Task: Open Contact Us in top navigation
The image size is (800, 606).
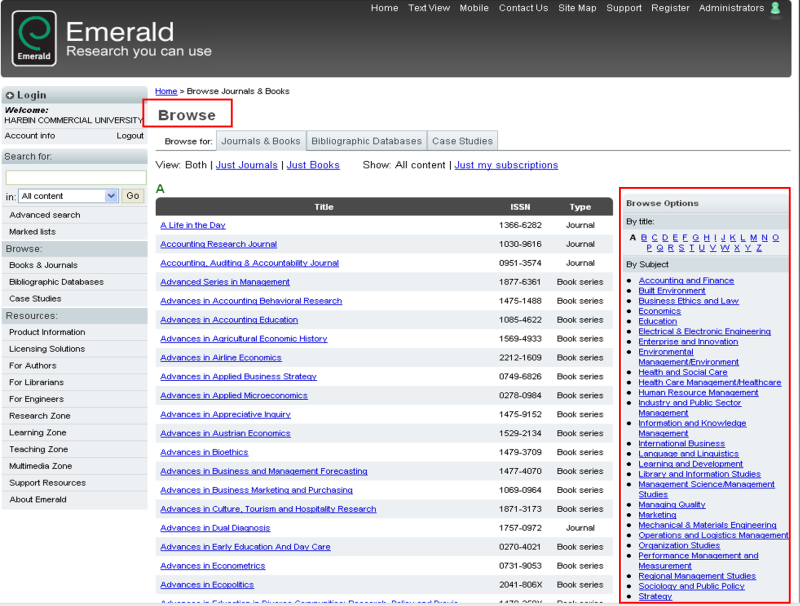Action: pyautogui.click(x=523, y=8)
